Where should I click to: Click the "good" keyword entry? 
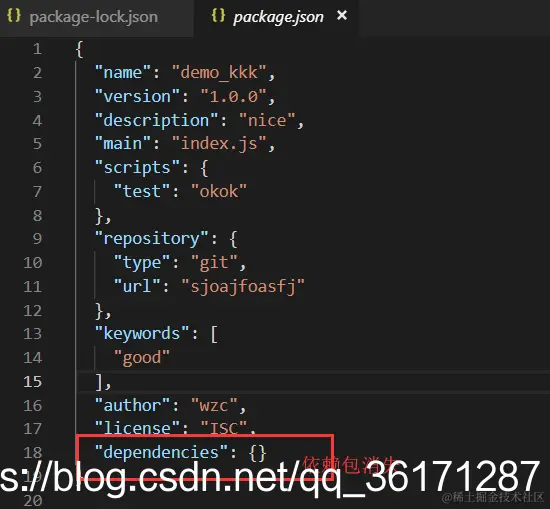pyautogui.click(x=142, y=357)
